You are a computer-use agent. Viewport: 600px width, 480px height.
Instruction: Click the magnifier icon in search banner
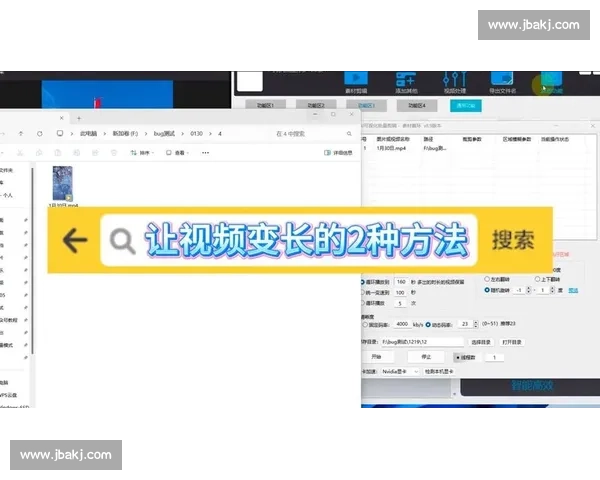click(123, 240)
